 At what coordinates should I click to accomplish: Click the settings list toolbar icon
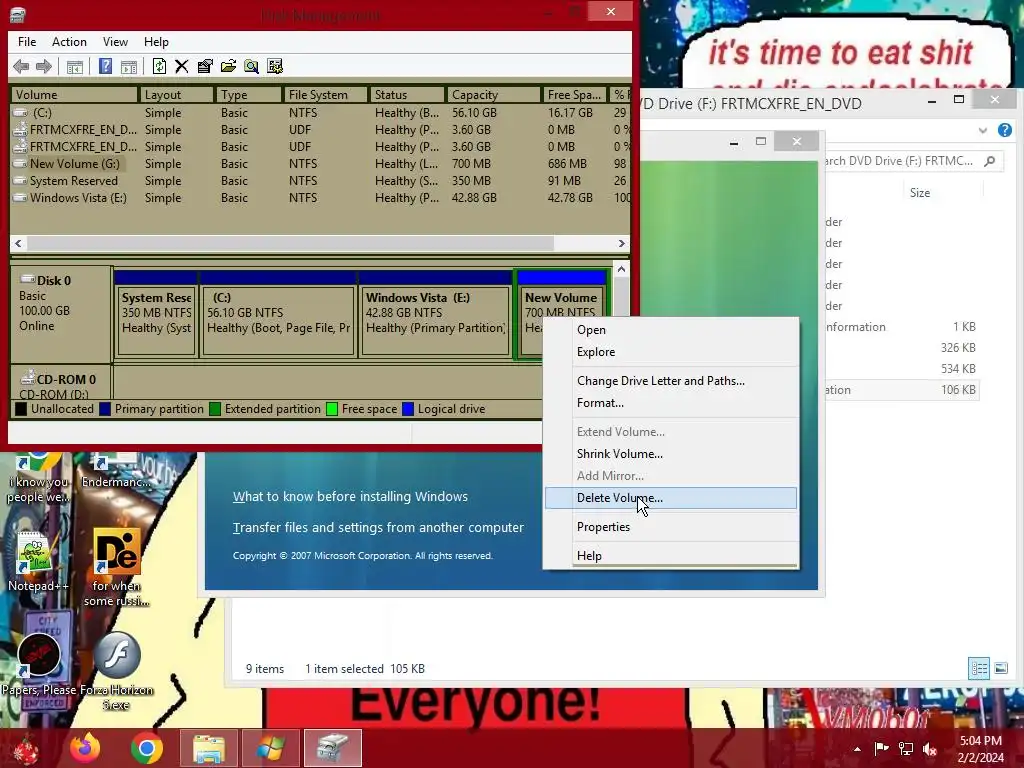tap(275, 66)
